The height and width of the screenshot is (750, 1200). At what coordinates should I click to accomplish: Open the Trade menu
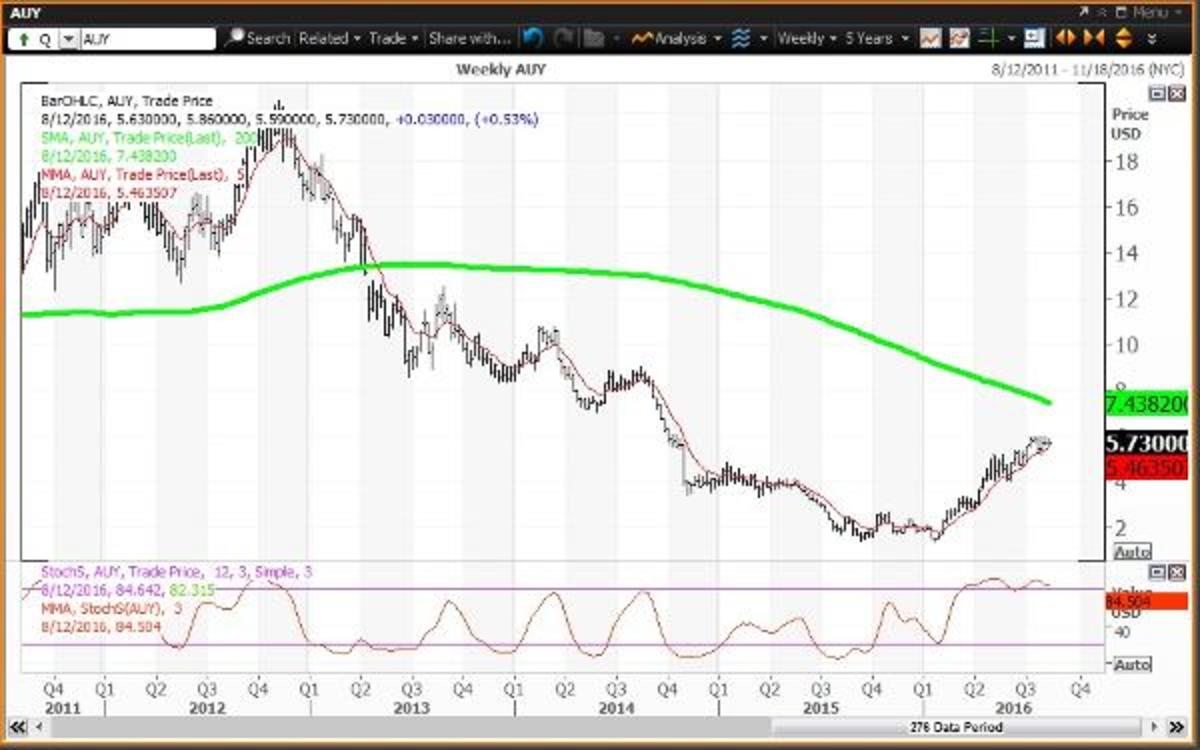[393, 39]
